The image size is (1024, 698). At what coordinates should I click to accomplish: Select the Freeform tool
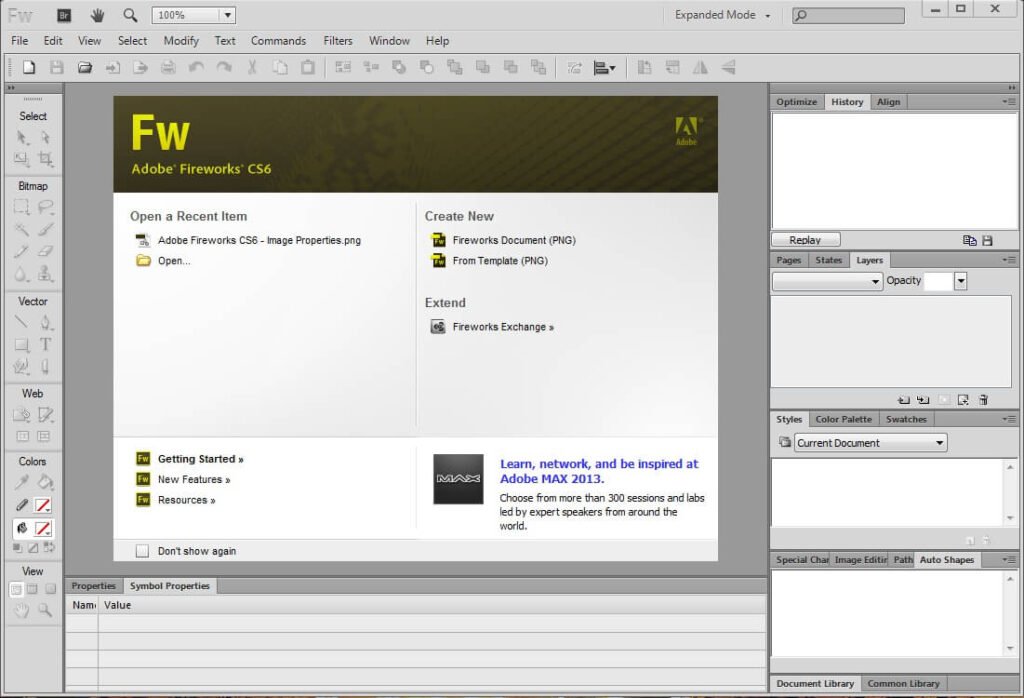22,366
